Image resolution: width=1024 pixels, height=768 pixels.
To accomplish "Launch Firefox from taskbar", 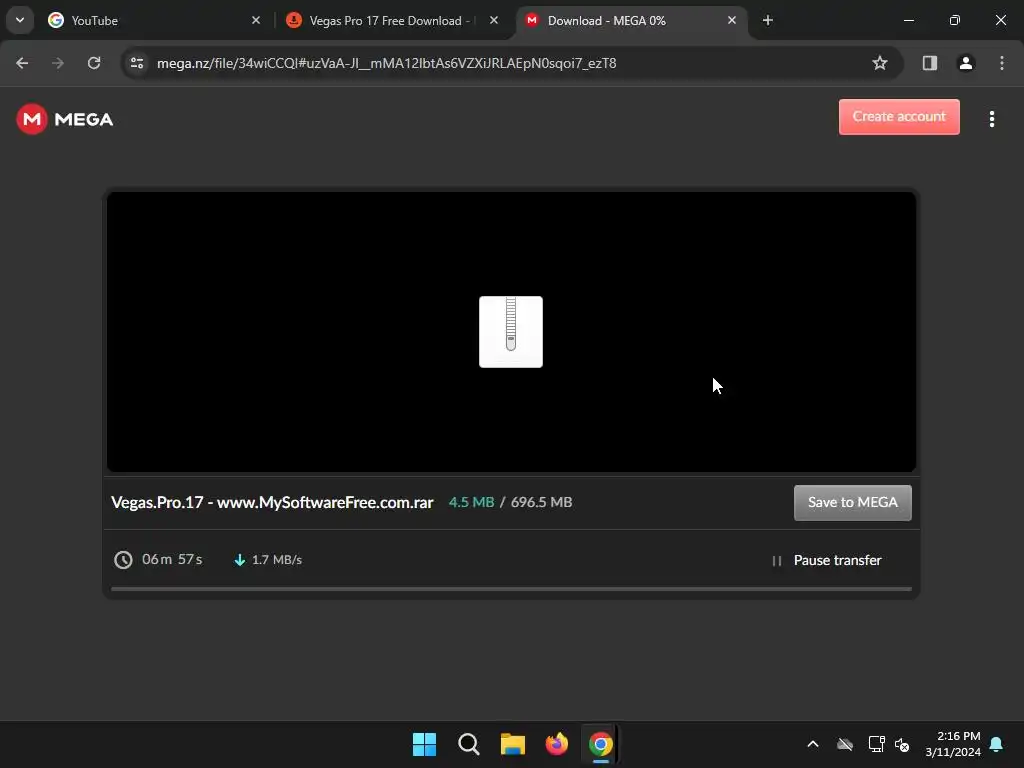I will click(x=556, y=744).
